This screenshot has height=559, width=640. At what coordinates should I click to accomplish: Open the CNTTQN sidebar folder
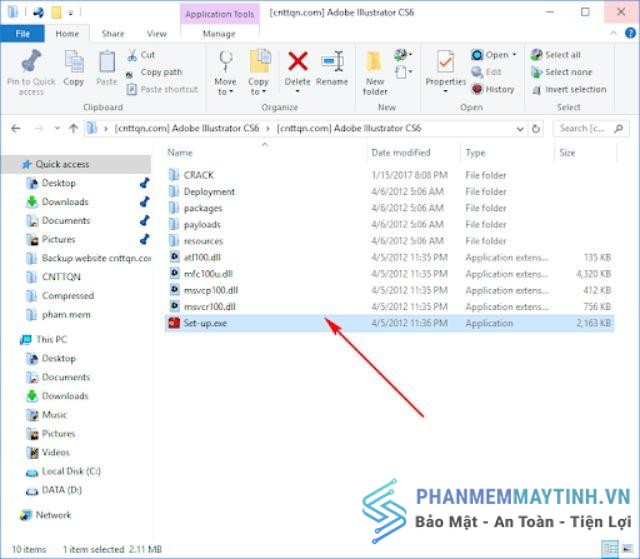53,277
